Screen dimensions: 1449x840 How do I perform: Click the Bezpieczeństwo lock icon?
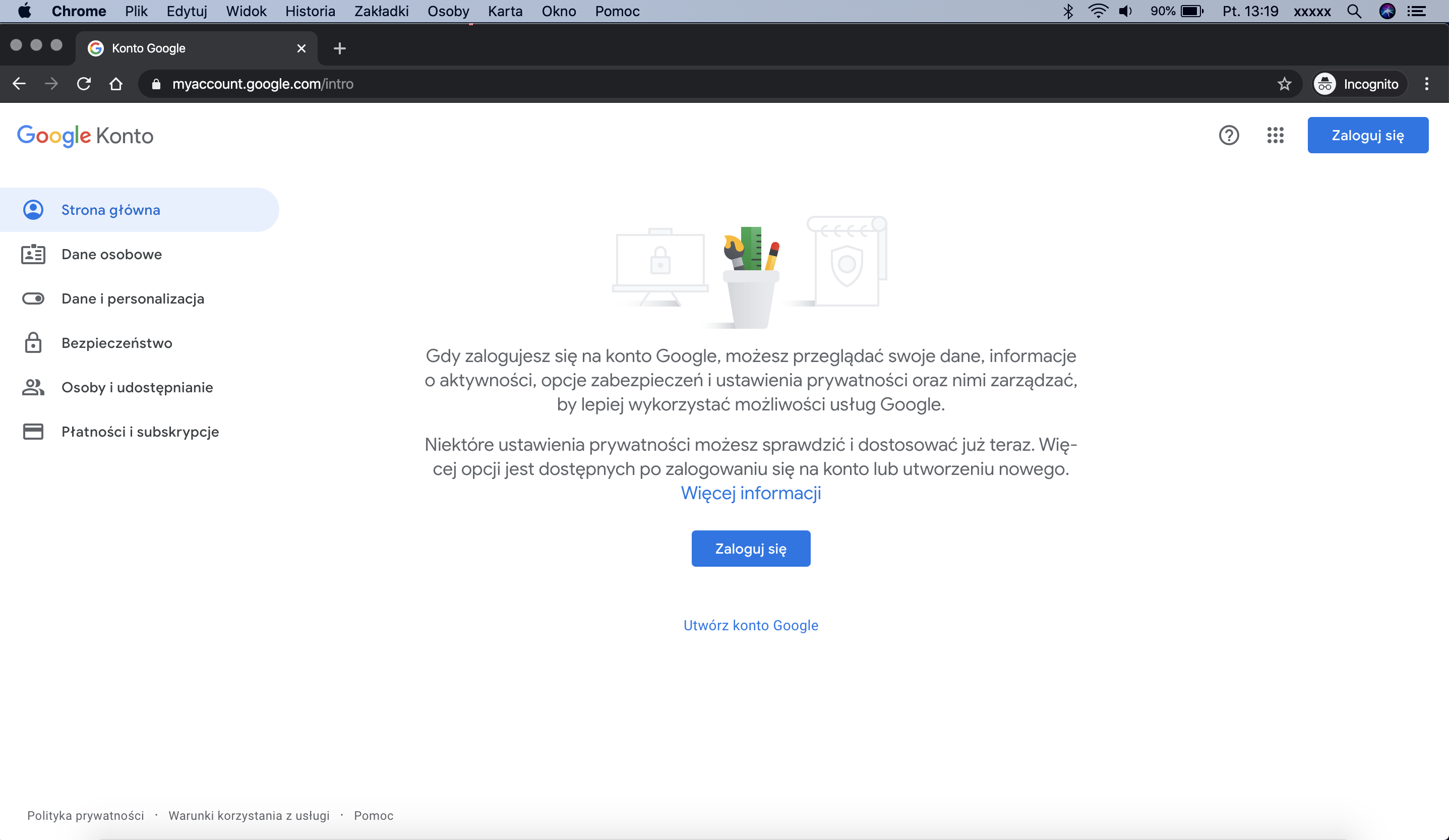pos(33,343)
